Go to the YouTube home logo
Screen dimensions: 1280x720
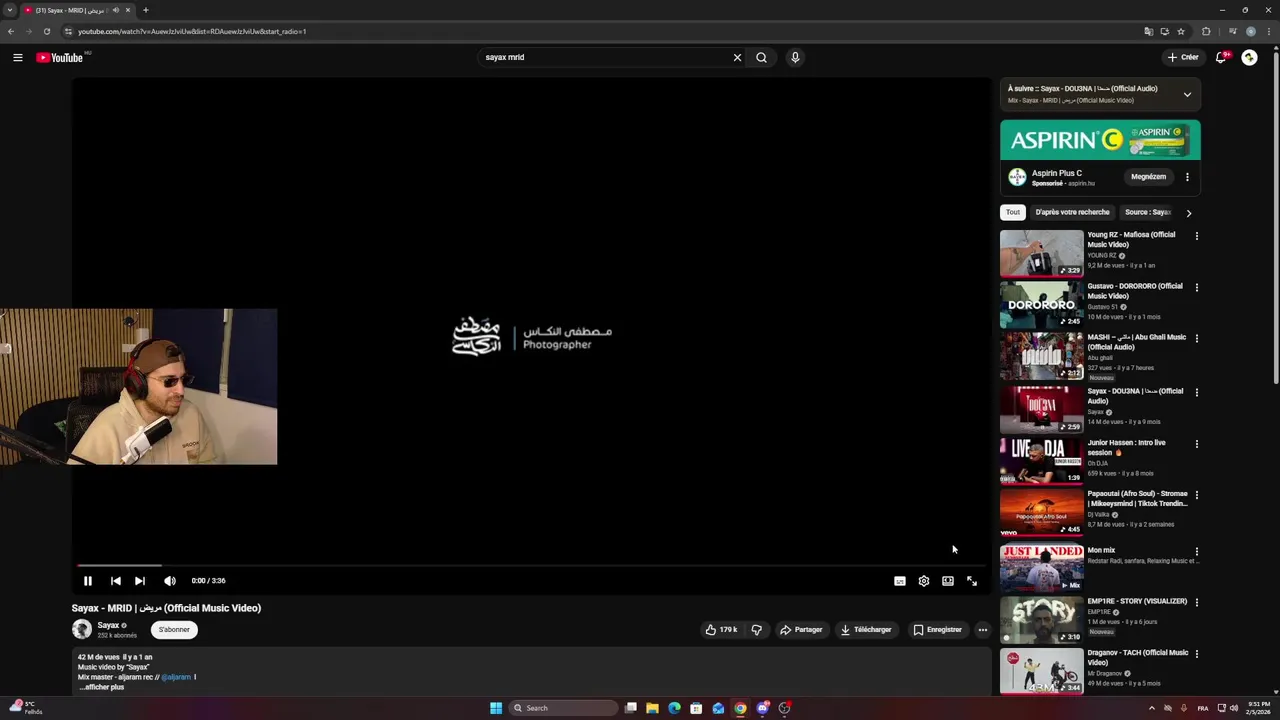[60, 57]
